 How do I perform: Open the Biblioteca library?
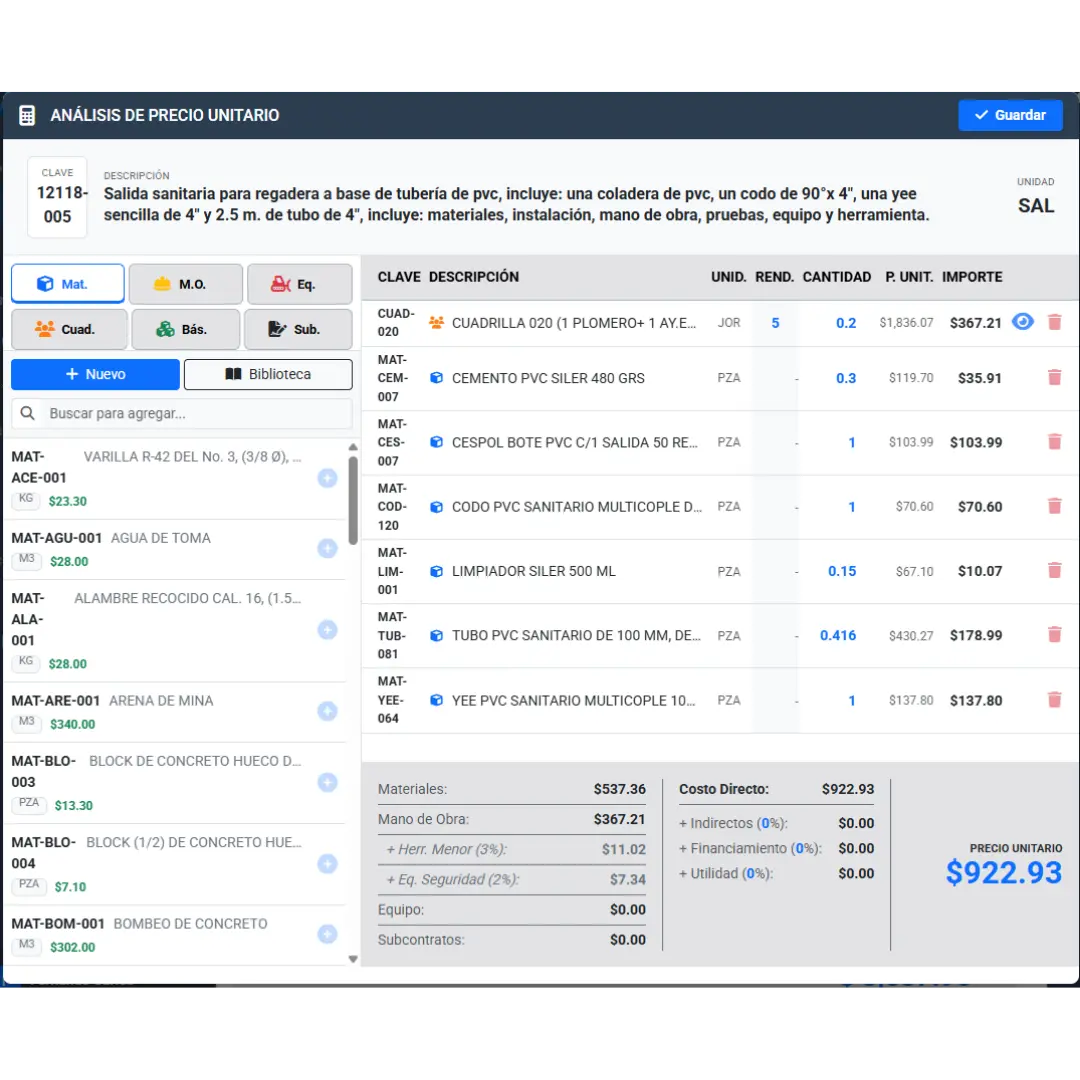pyautogui.click(x=268, y=374)
